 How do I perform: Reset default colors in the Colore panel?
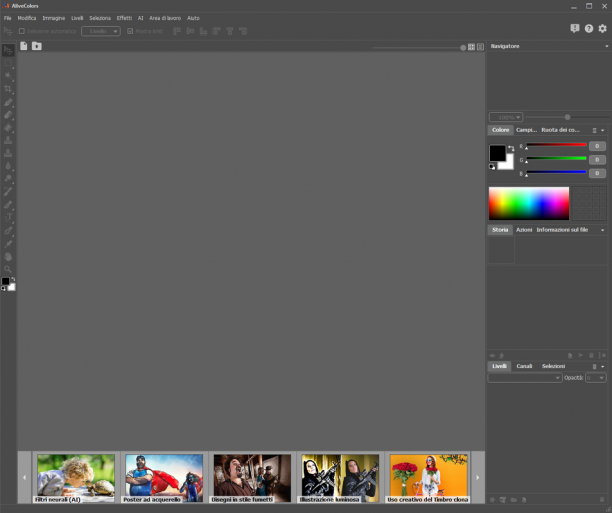tap(492, 167)
